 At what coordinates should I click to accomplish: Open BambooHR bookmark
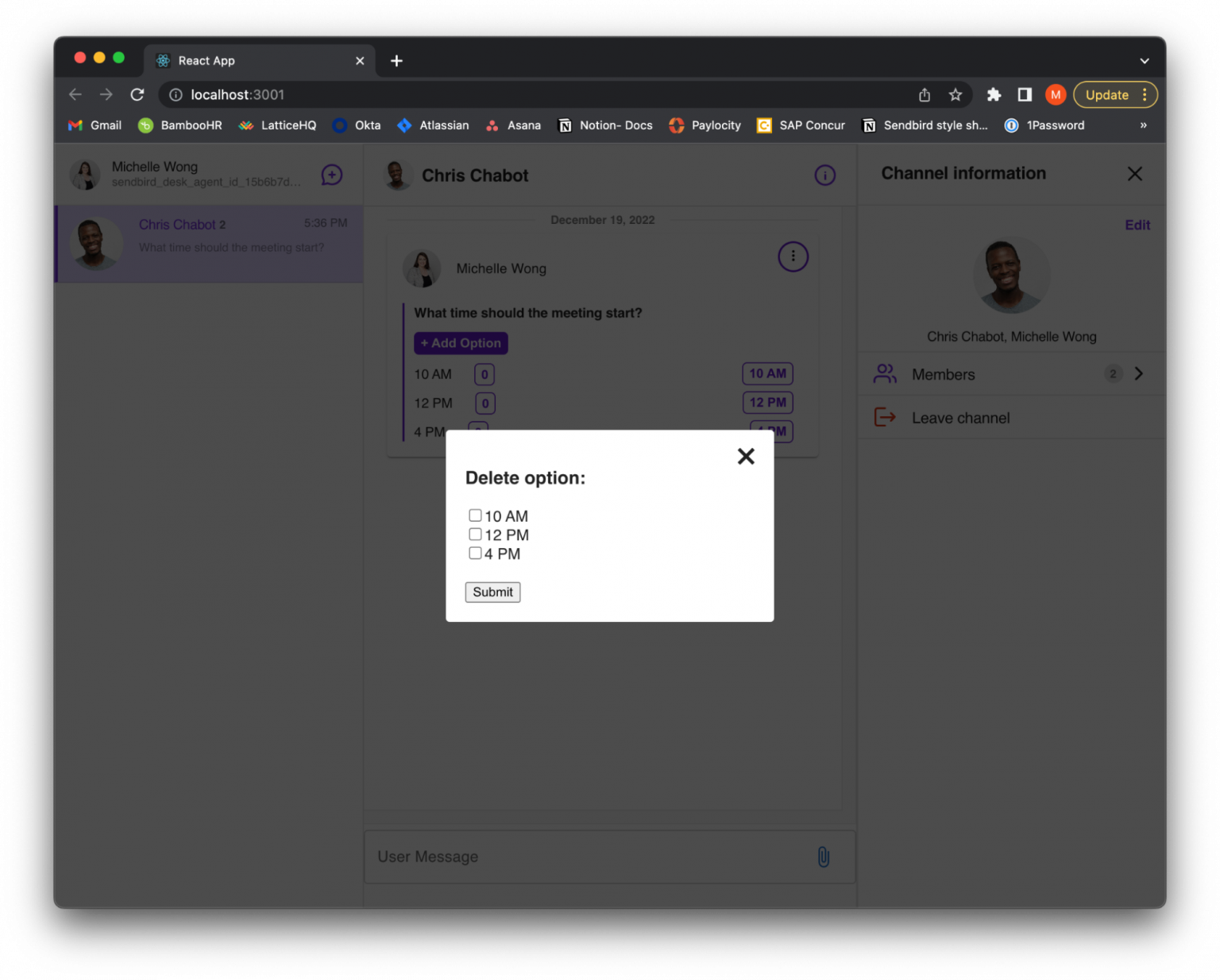pos(180,125)
